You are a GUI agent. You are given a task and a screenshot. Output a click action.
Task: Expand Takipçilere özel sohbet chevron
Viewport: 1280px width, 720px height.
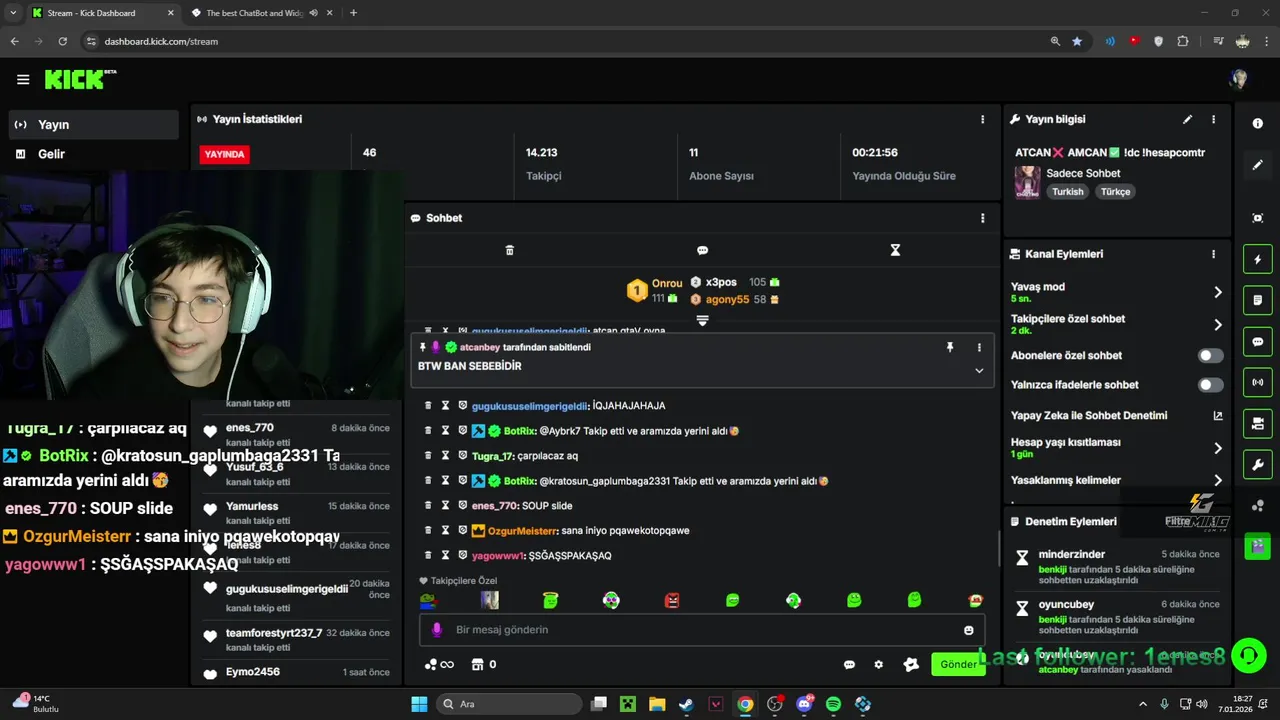[1217, 324]
